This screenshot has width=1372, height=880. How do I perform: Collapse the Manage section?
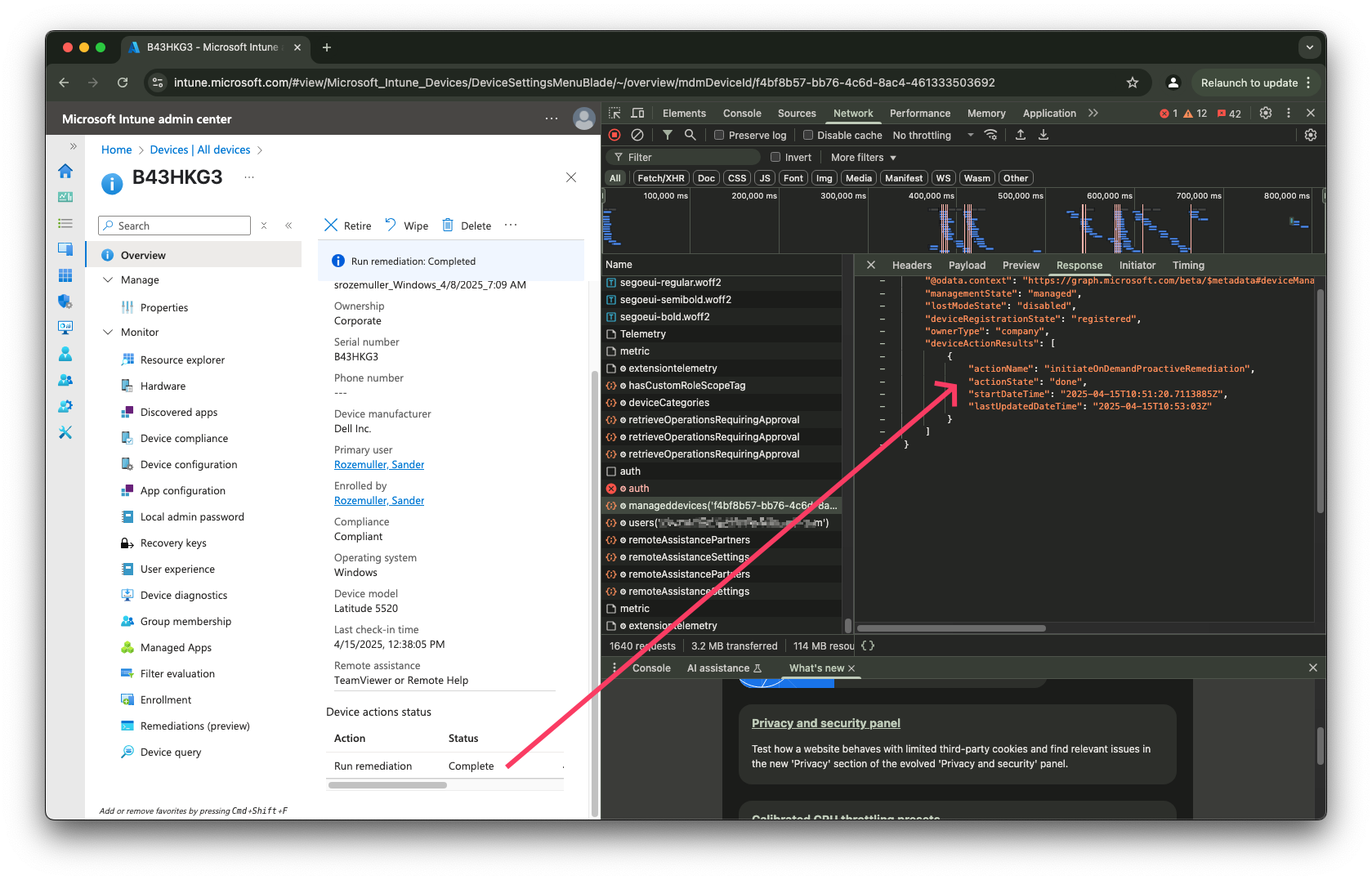point(108,279)
